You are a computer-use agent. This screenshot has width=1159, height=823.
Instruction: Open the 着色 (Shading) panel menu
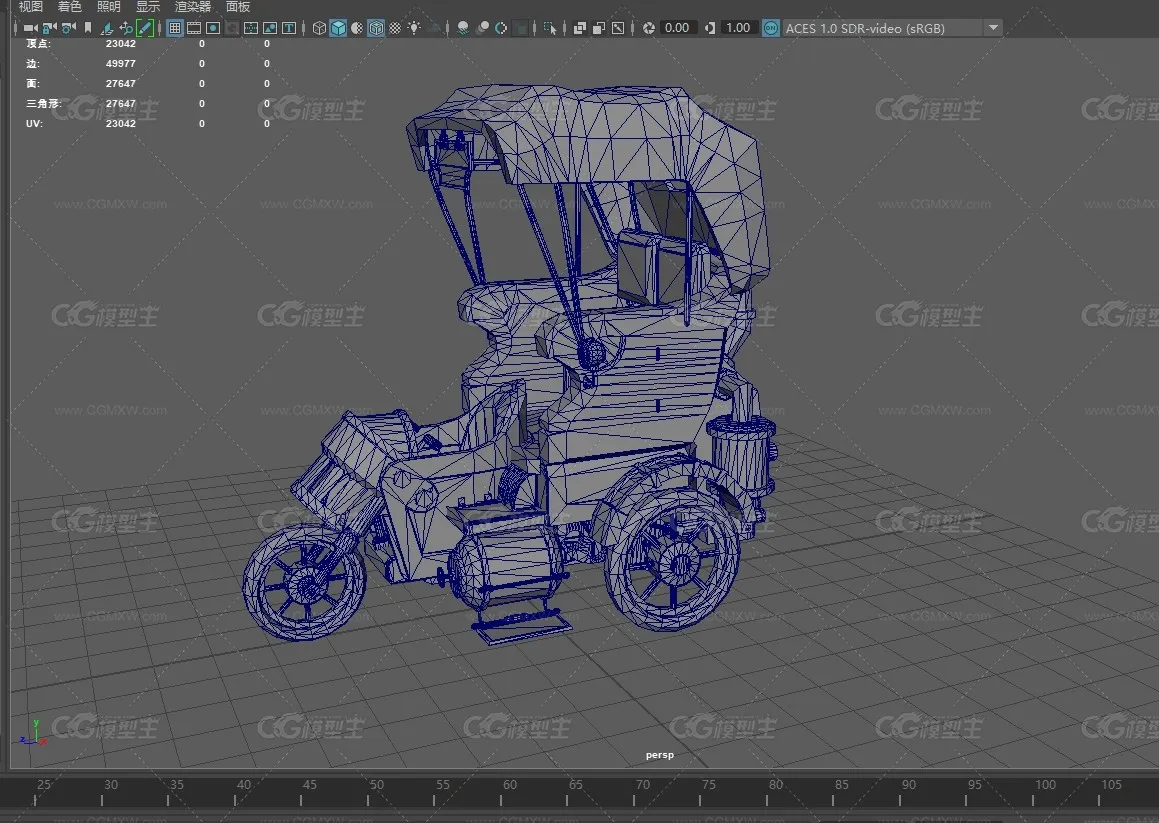[x=69, y=7]
